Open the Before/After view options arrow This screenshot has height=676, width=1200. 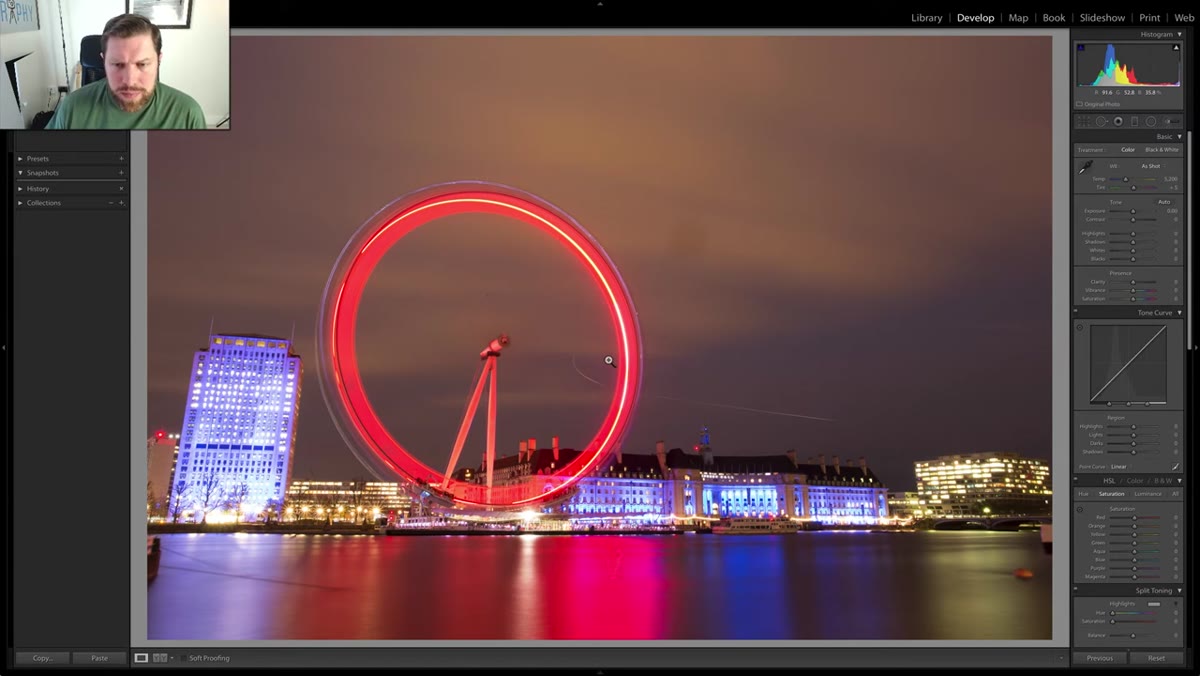172,658
